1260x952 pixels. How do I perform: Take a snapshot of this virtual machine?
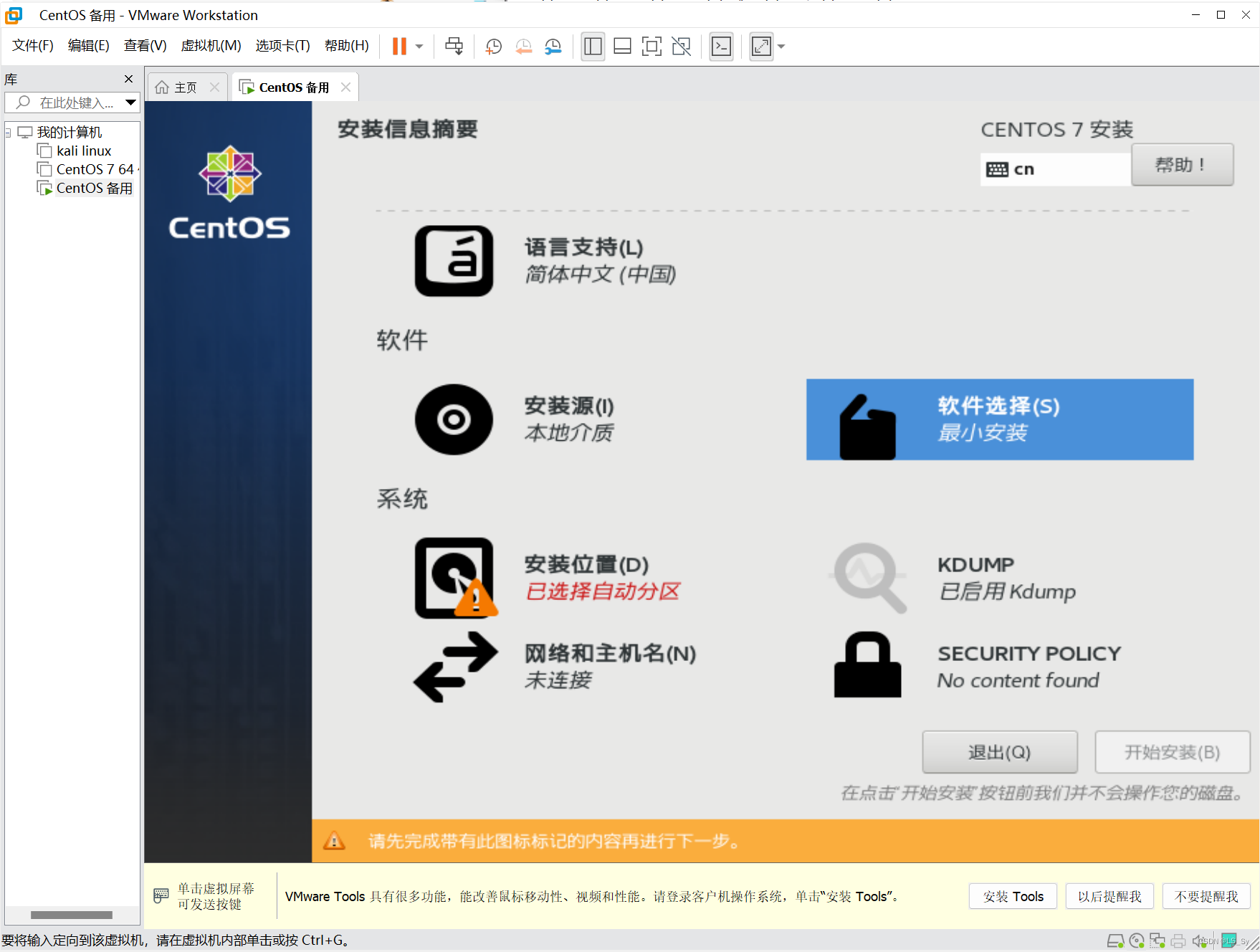493,47
